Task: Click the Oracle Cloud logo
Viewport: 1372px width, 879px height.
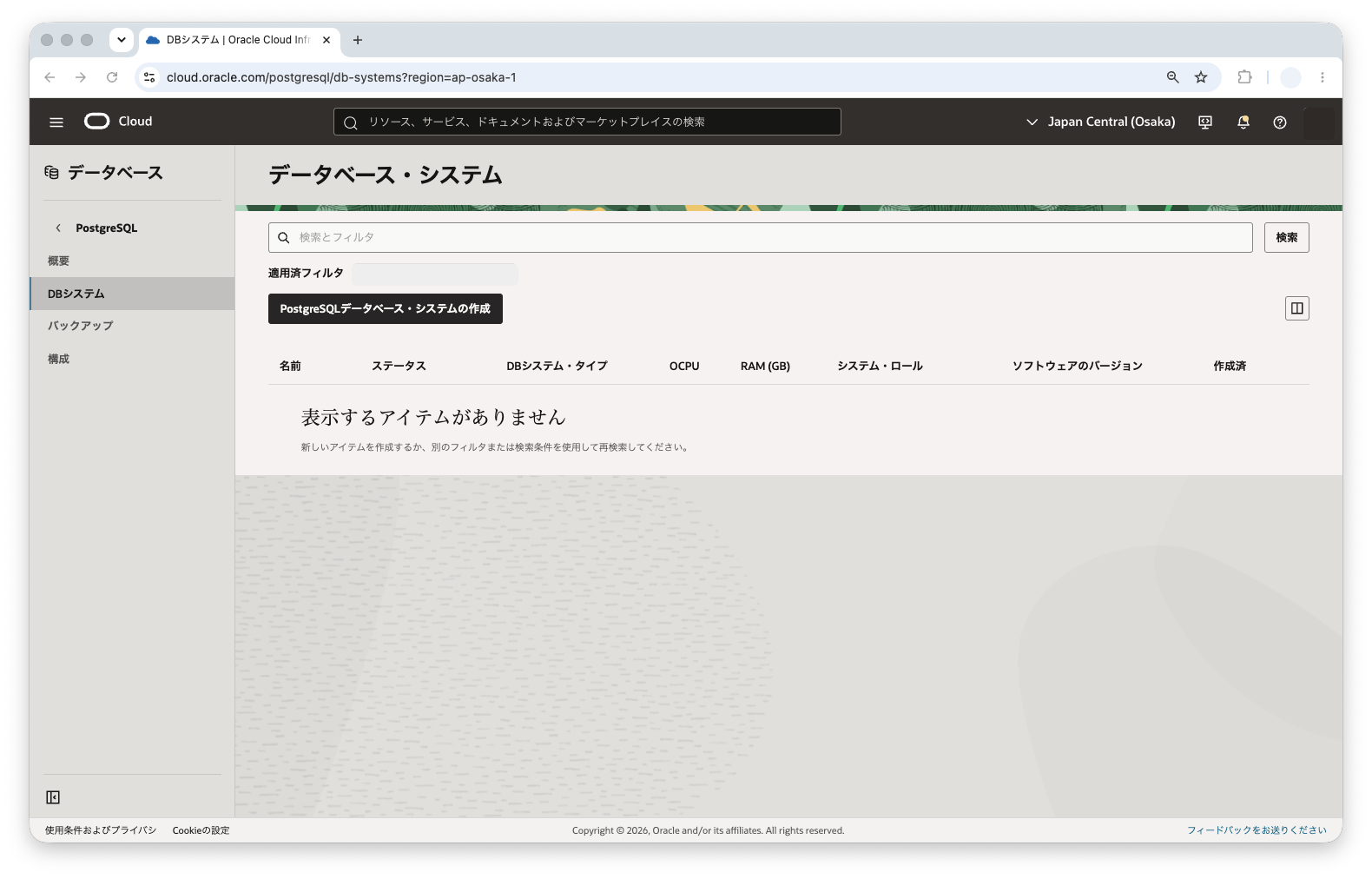Action: 118,122
